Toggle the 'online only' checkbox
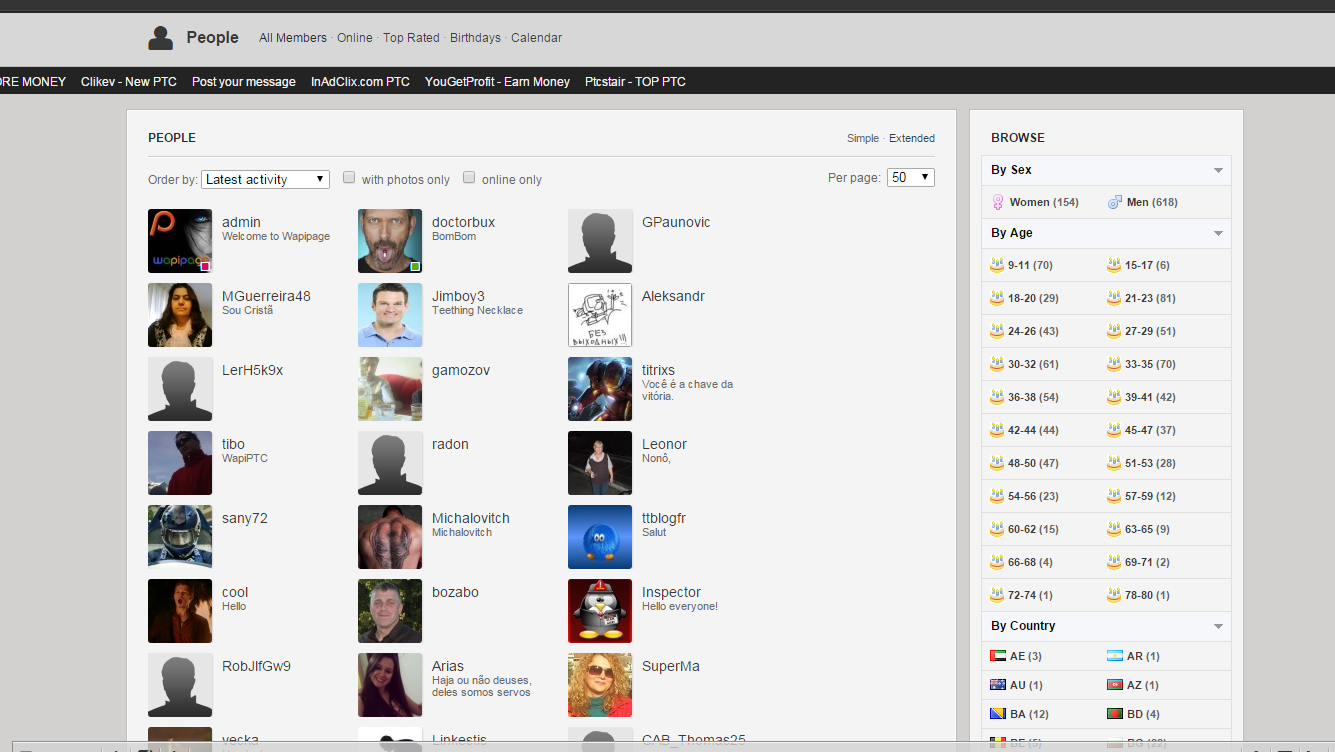The image size is (1335, 752). [469, 178]
